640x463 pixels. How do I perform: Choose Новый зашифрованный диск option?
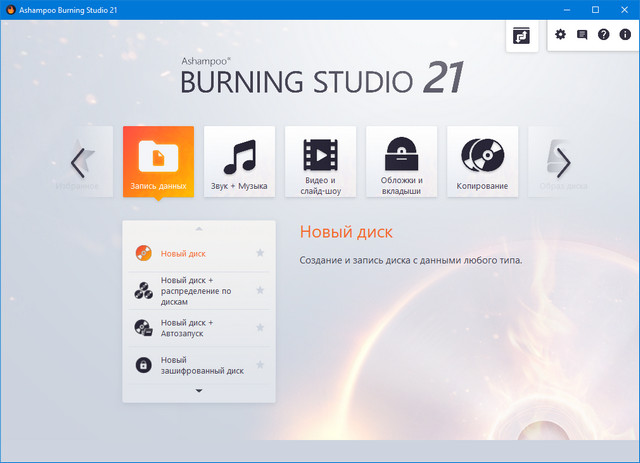201,365
